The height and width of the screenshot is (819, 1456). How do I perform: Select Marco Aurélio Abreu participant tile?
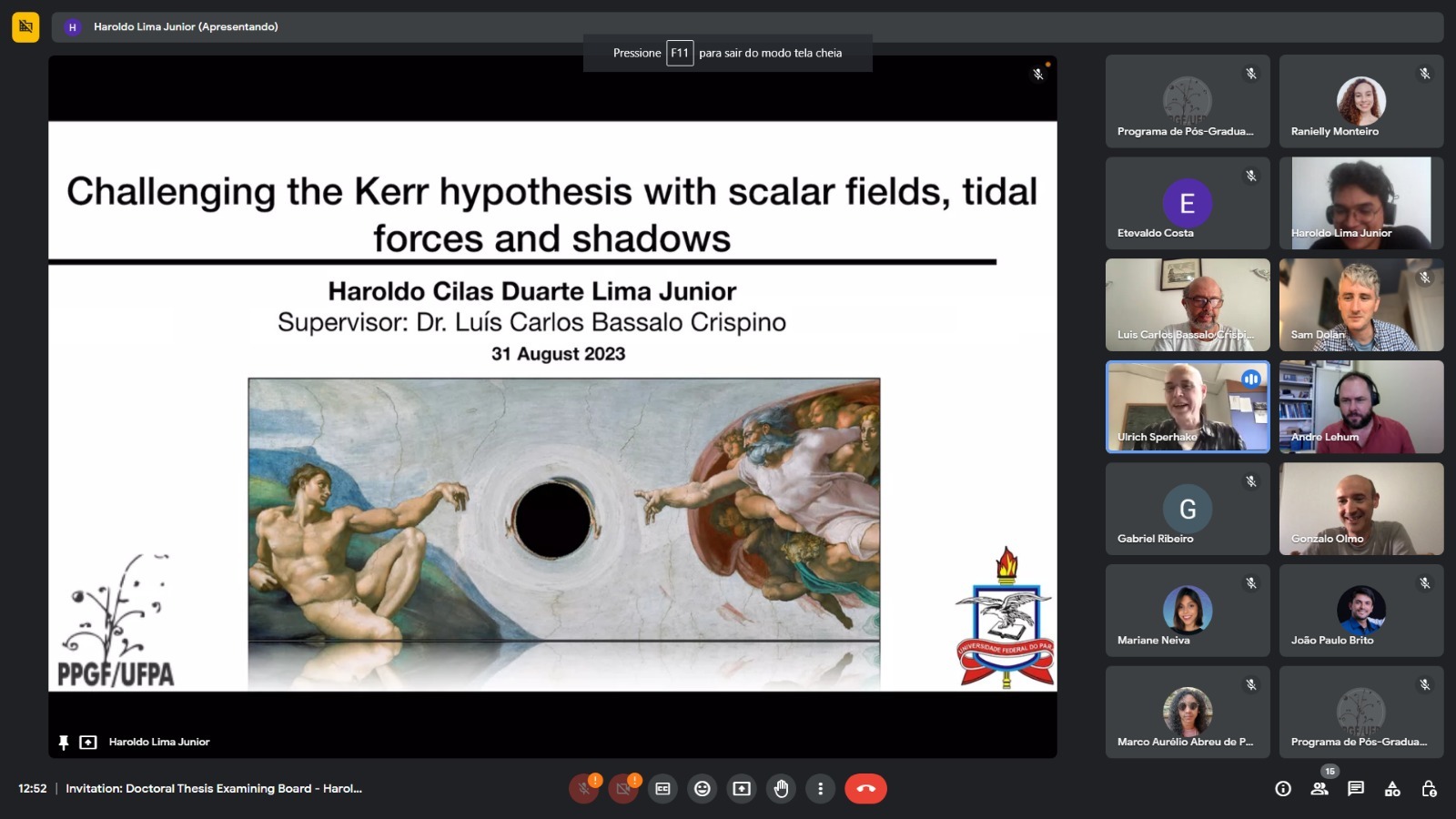(1188, 713)
